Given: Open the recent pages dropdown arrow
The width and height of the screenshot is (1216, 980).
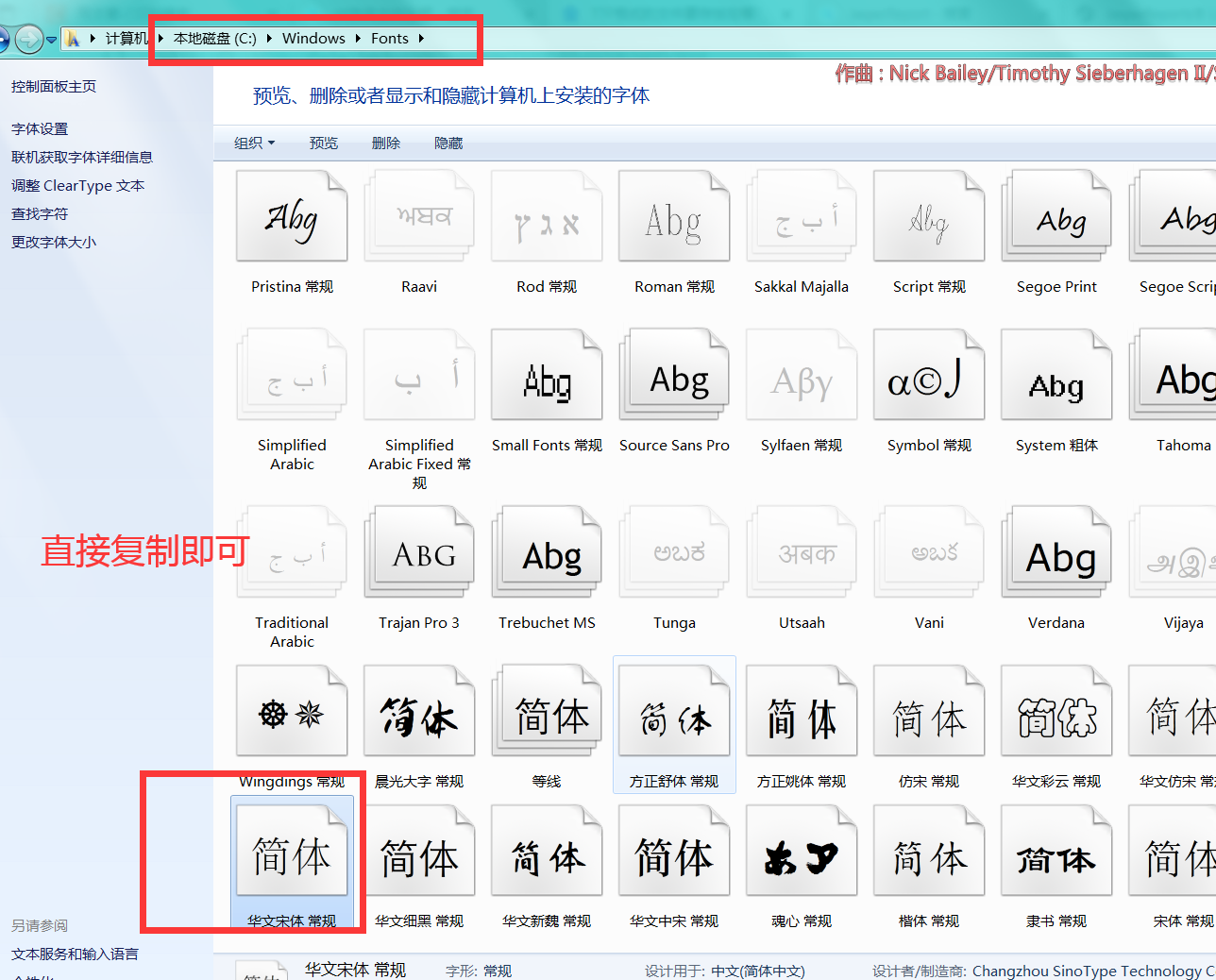Looking at the screenshot, I should pyautogui.click(x=51, y=40).
